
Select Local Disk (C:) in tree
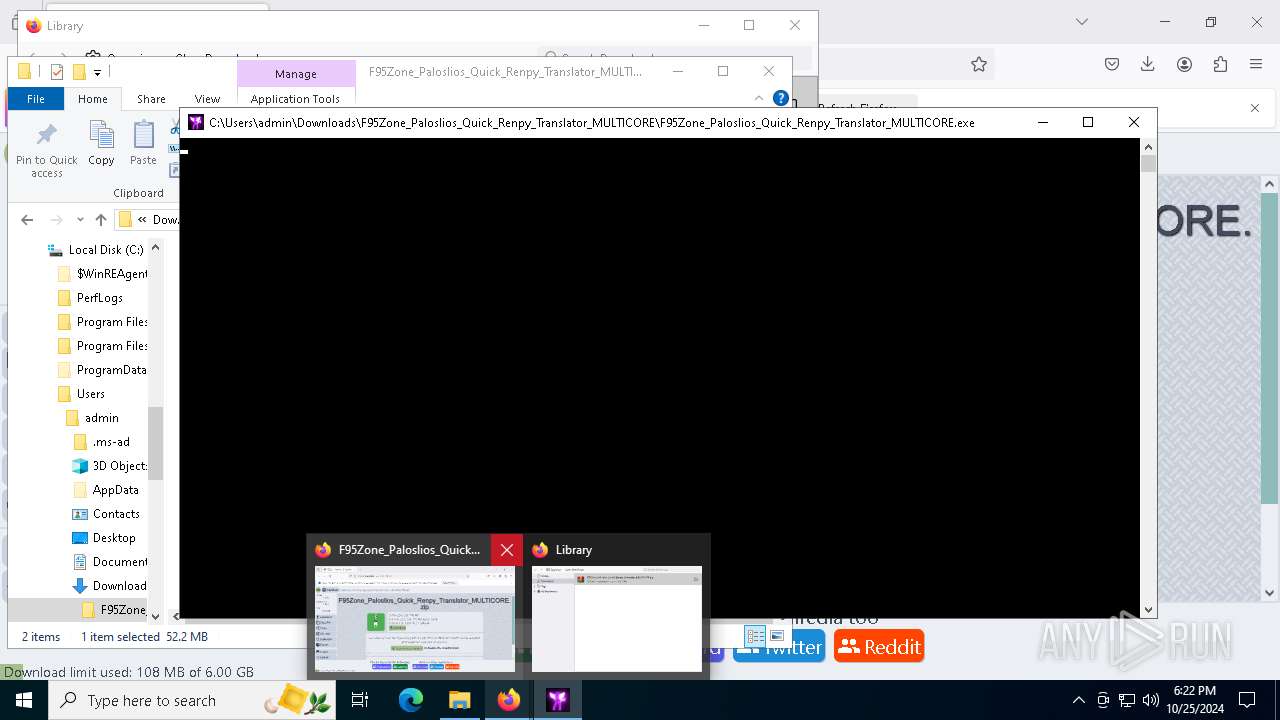click(106, 250)
